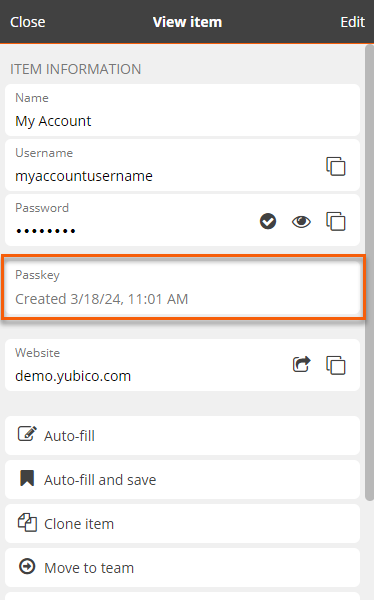Choose Move to team
Screen dimensions: 374x600
[183, 567]
